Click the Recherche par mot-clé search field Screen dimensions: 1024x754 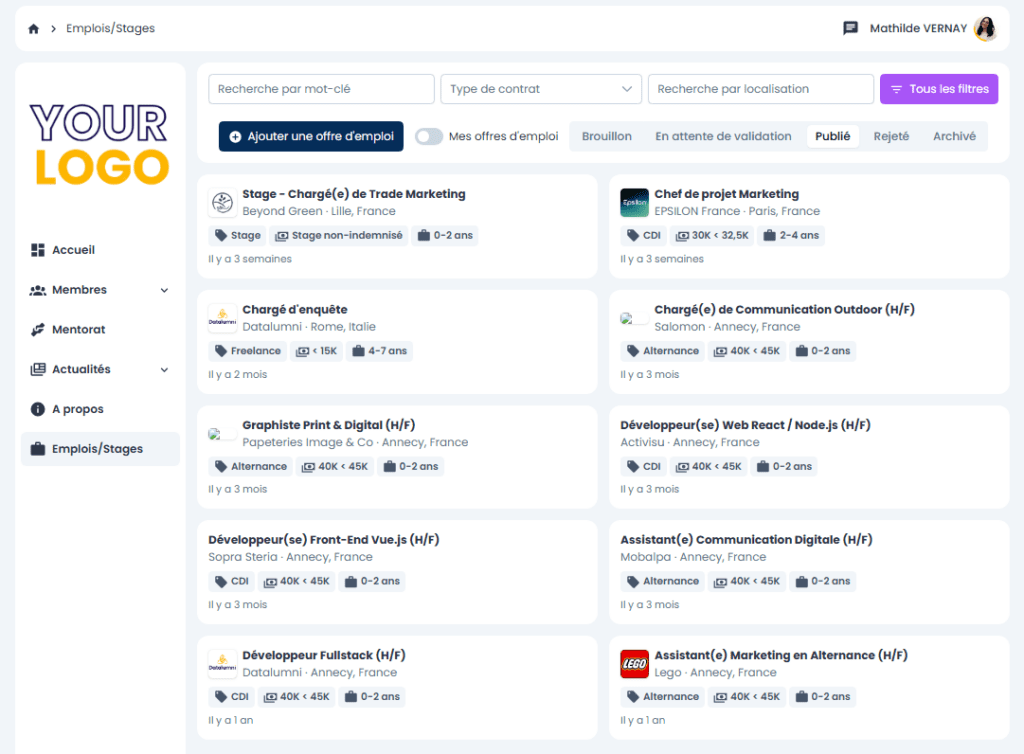tap(320, 89)
